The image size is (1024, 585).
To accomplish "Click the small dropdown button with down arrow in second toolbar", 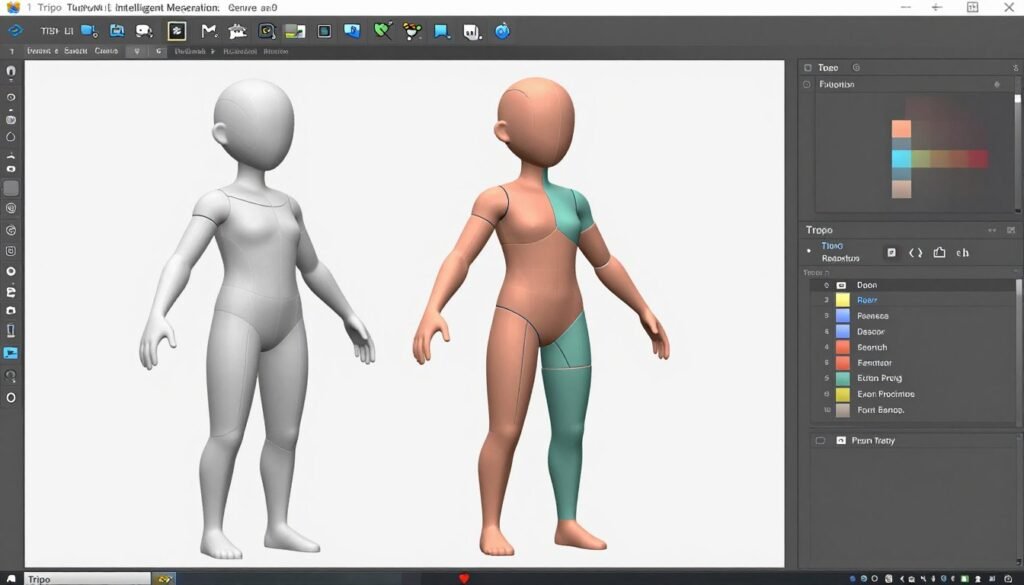I will pos(136,51).
